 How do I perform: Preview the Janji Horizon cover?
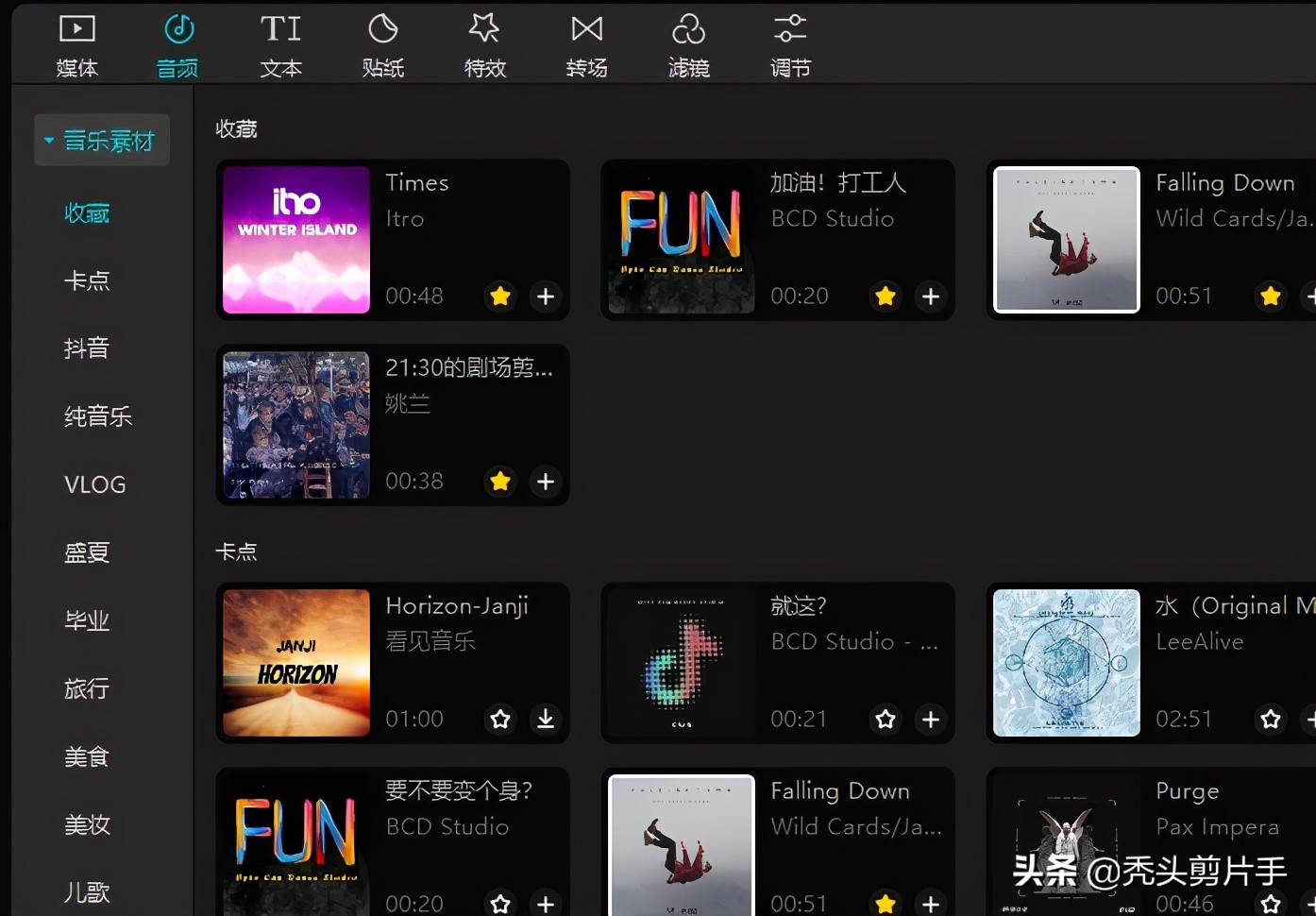[296, 663]
